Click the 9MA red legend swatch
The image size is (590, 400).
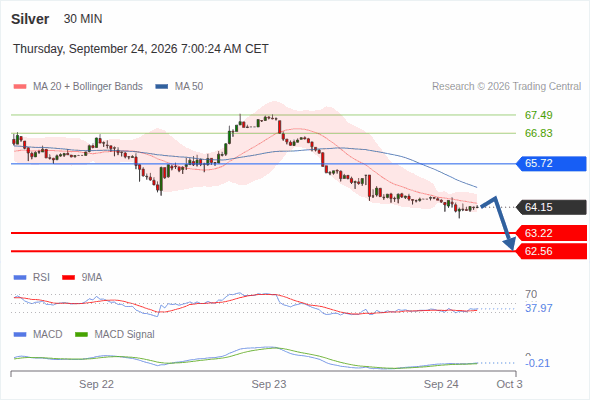coord(68,278)
